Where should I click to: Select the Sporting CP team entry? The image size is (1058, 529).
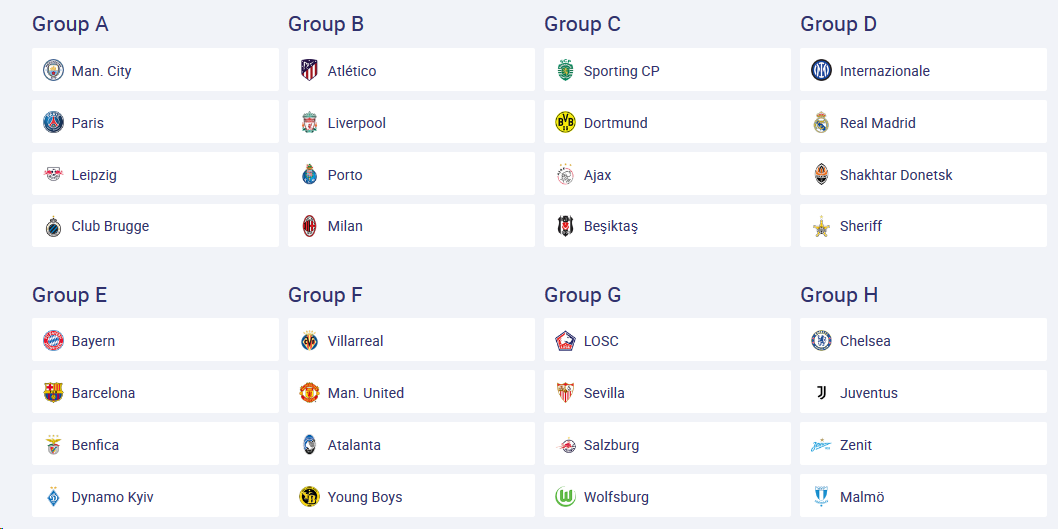tap(667, 70)
